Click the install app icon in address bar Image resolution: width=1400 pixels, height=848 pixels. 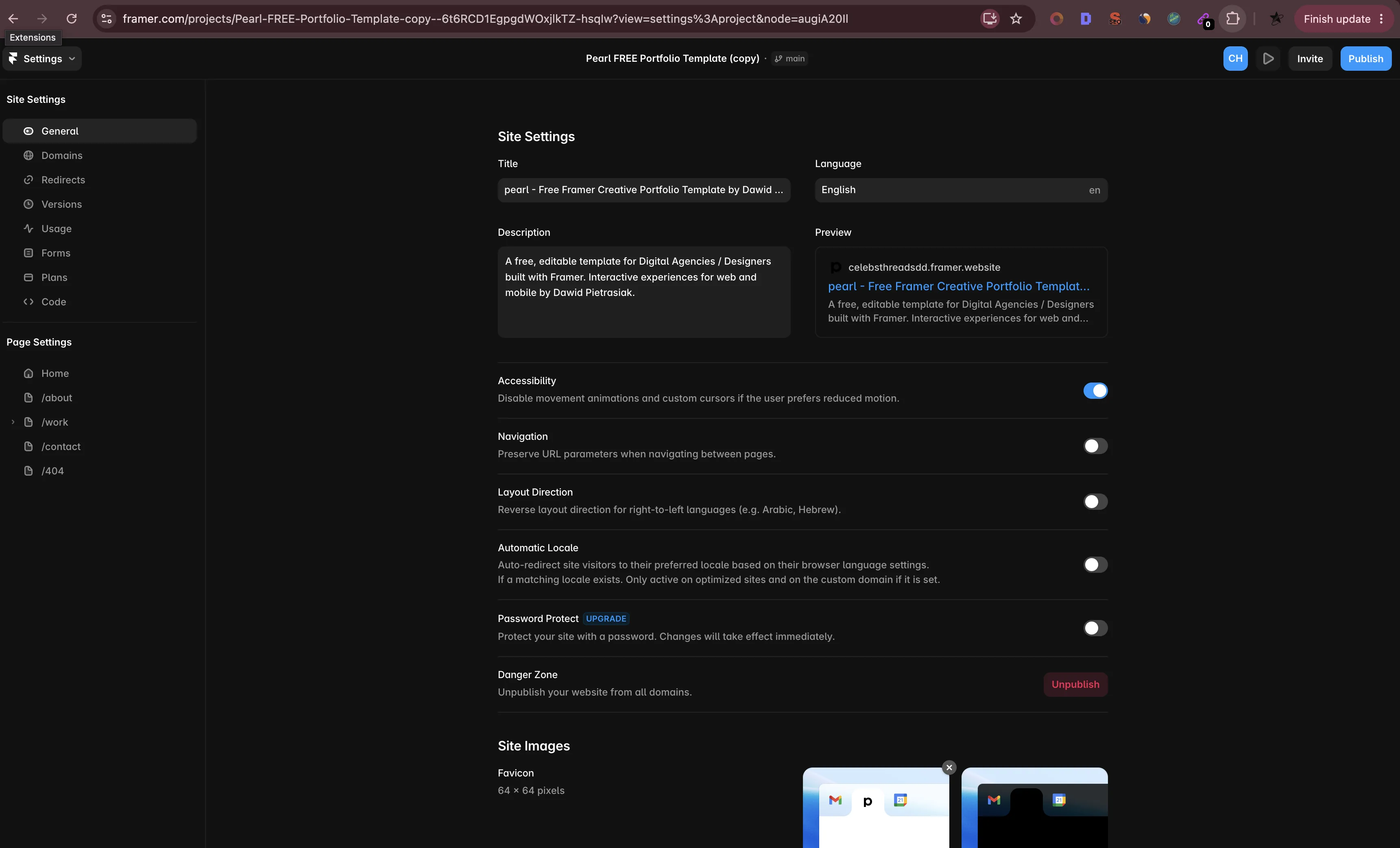pyautogui.click(x=990, y=19)
